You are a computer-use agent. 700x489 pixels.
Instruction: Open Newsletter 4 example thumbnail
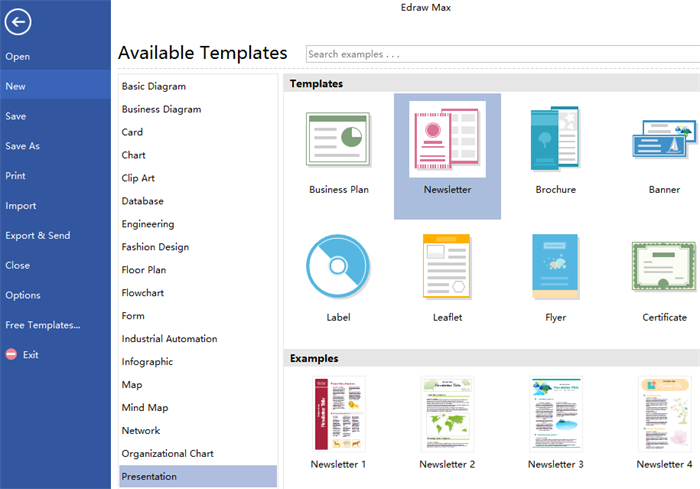pyautogui.click(x=664, y=414)
